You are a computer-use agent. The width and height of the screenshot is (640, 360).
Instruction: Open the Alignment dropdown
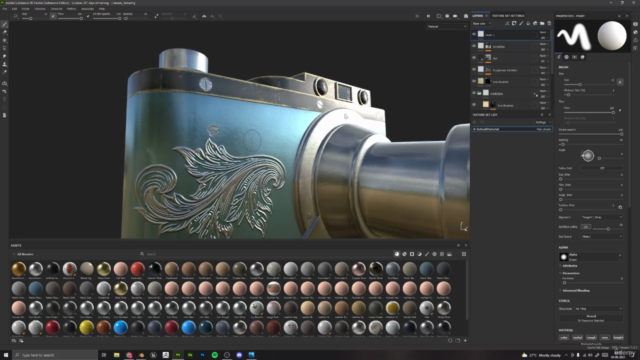tap(602, 217)
